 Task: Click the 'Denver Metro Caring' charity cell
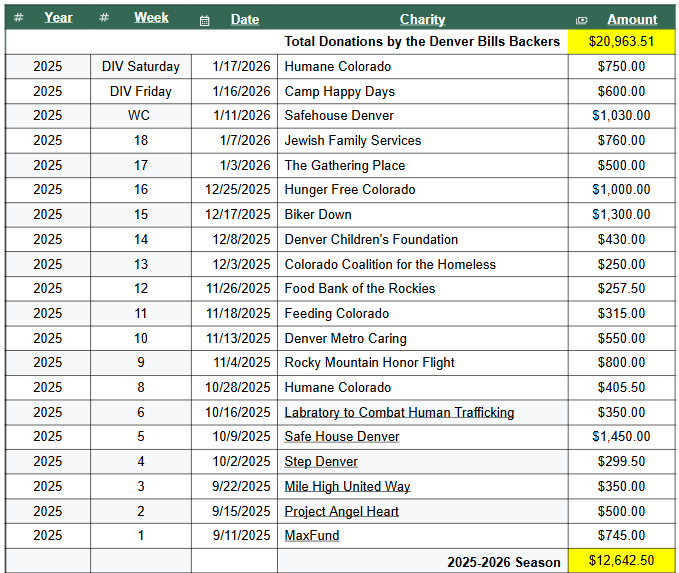click(423, 339)
